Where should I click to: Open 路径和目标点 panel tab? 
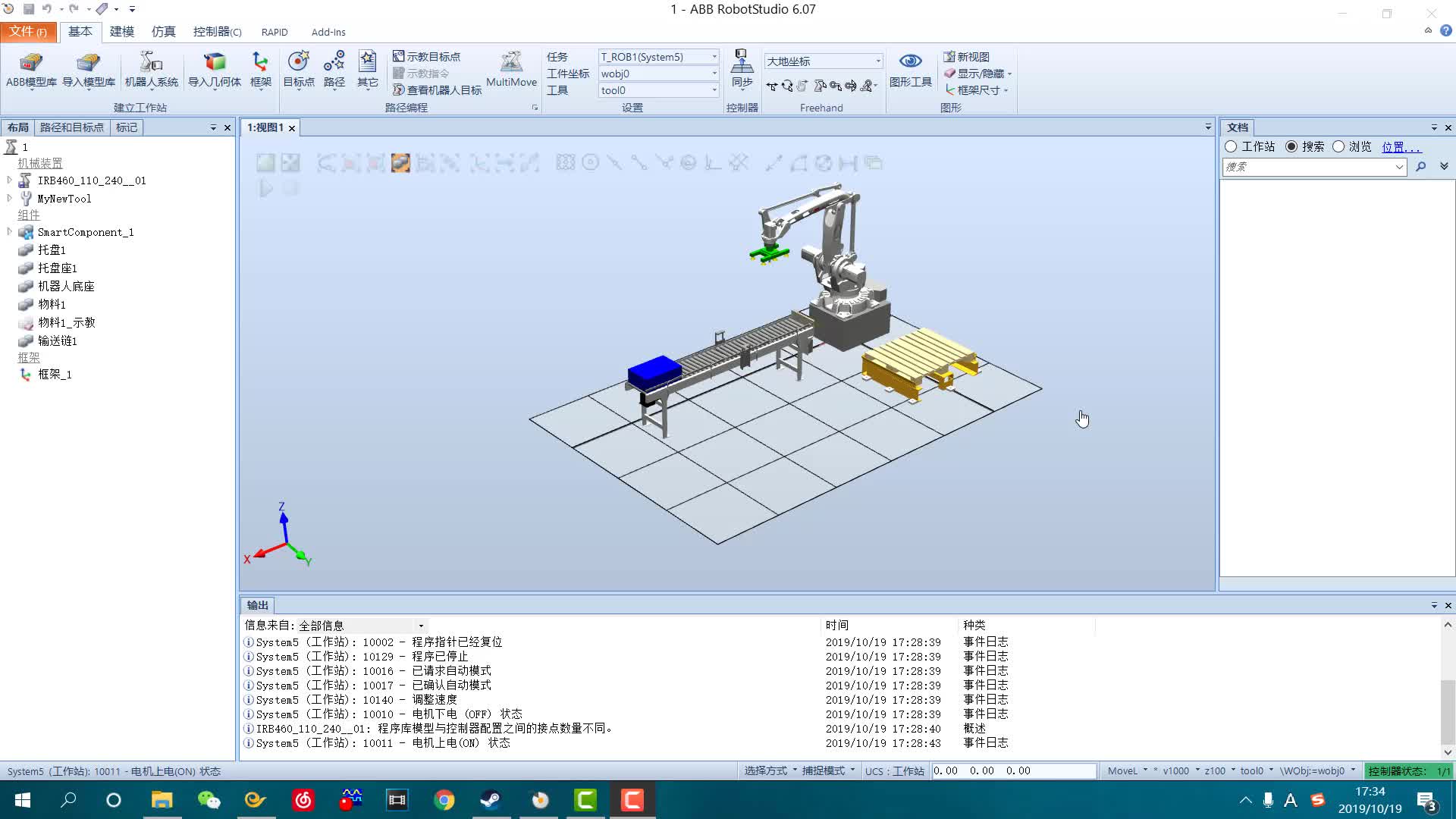click(x=72, y=127)
